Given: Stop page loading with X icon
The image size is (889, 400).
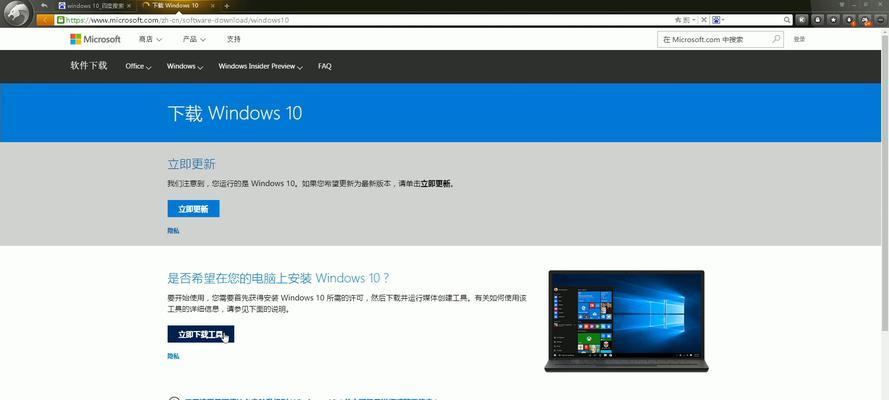Looking at the screenshot, I should pyautogui.click(x=704, y=20).
